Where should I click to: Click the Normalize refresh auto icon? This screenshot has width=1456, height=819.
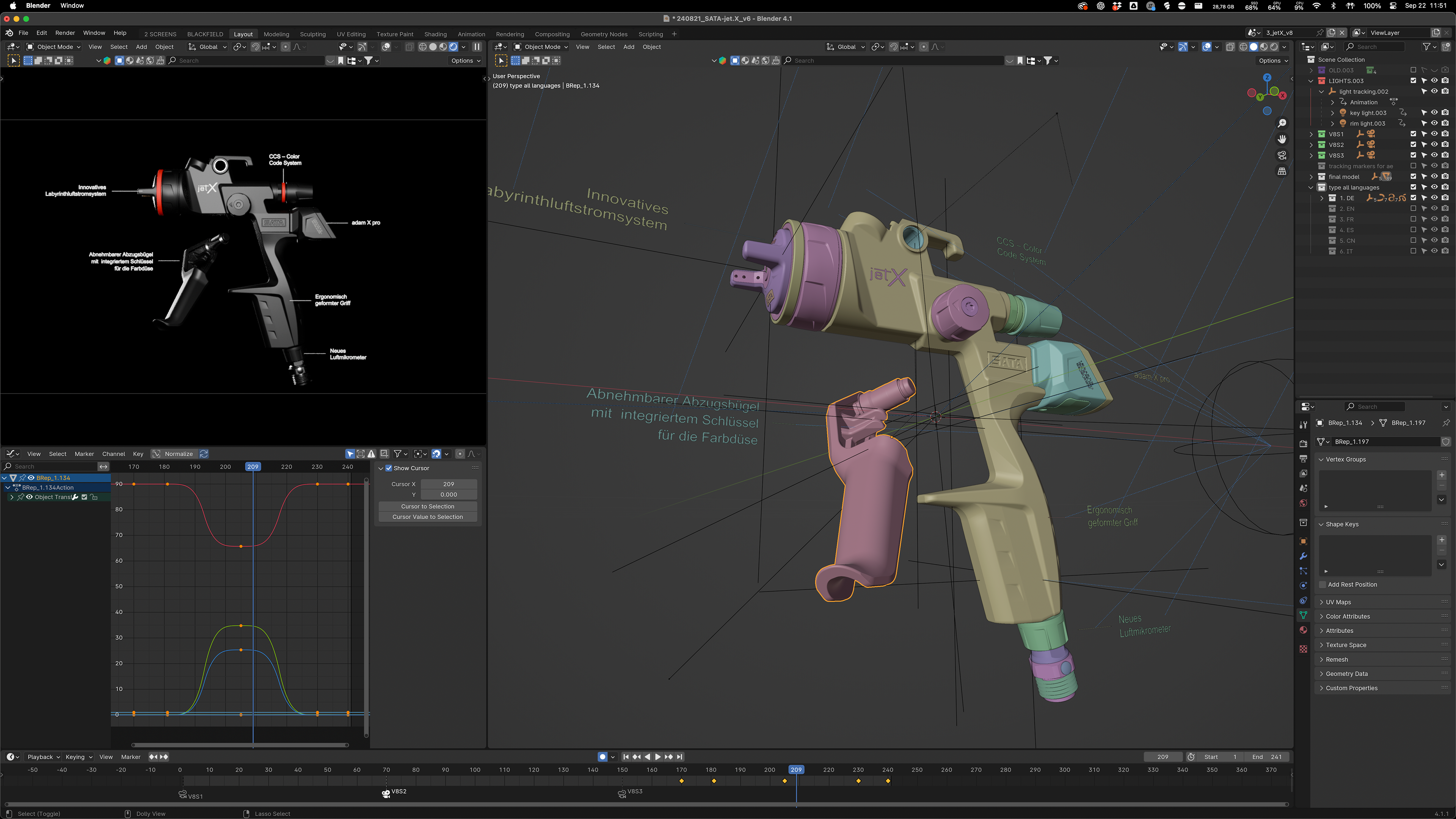(x=204, y=454)
